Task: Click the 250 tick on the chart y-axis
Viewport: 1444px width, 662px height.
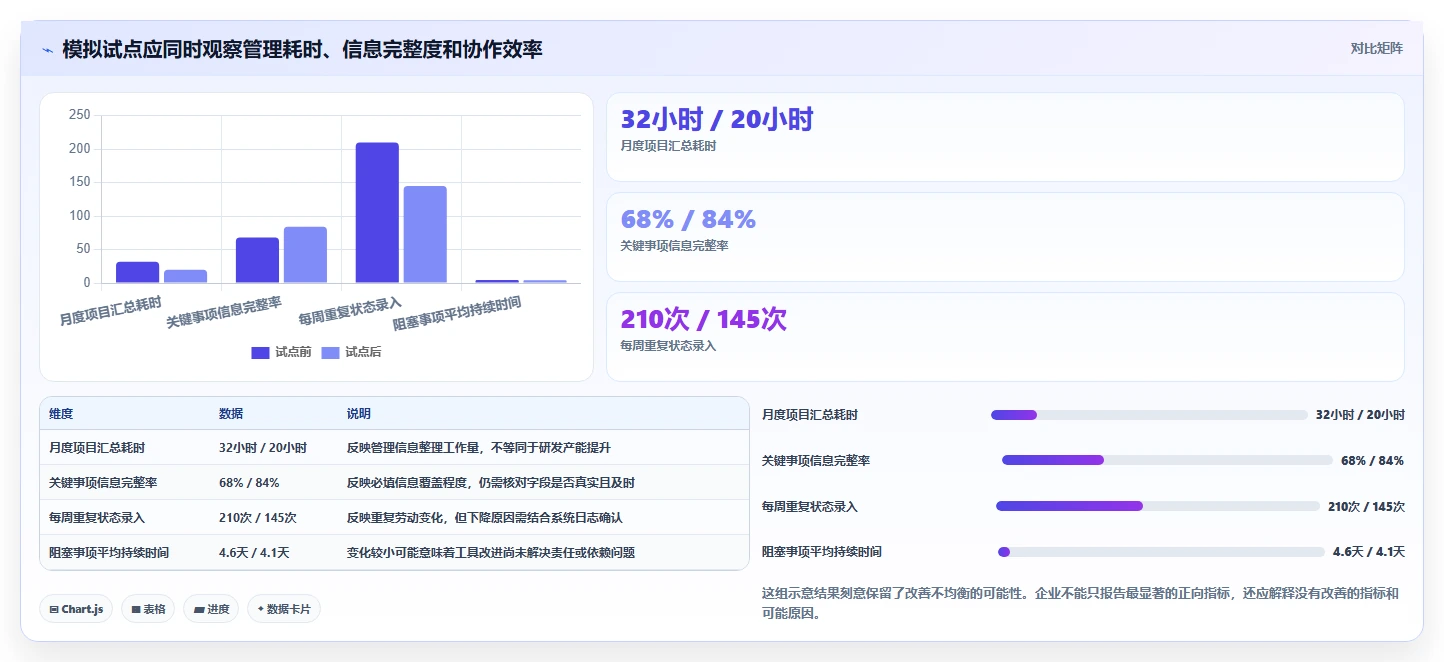Action: (x=80, y=115)
